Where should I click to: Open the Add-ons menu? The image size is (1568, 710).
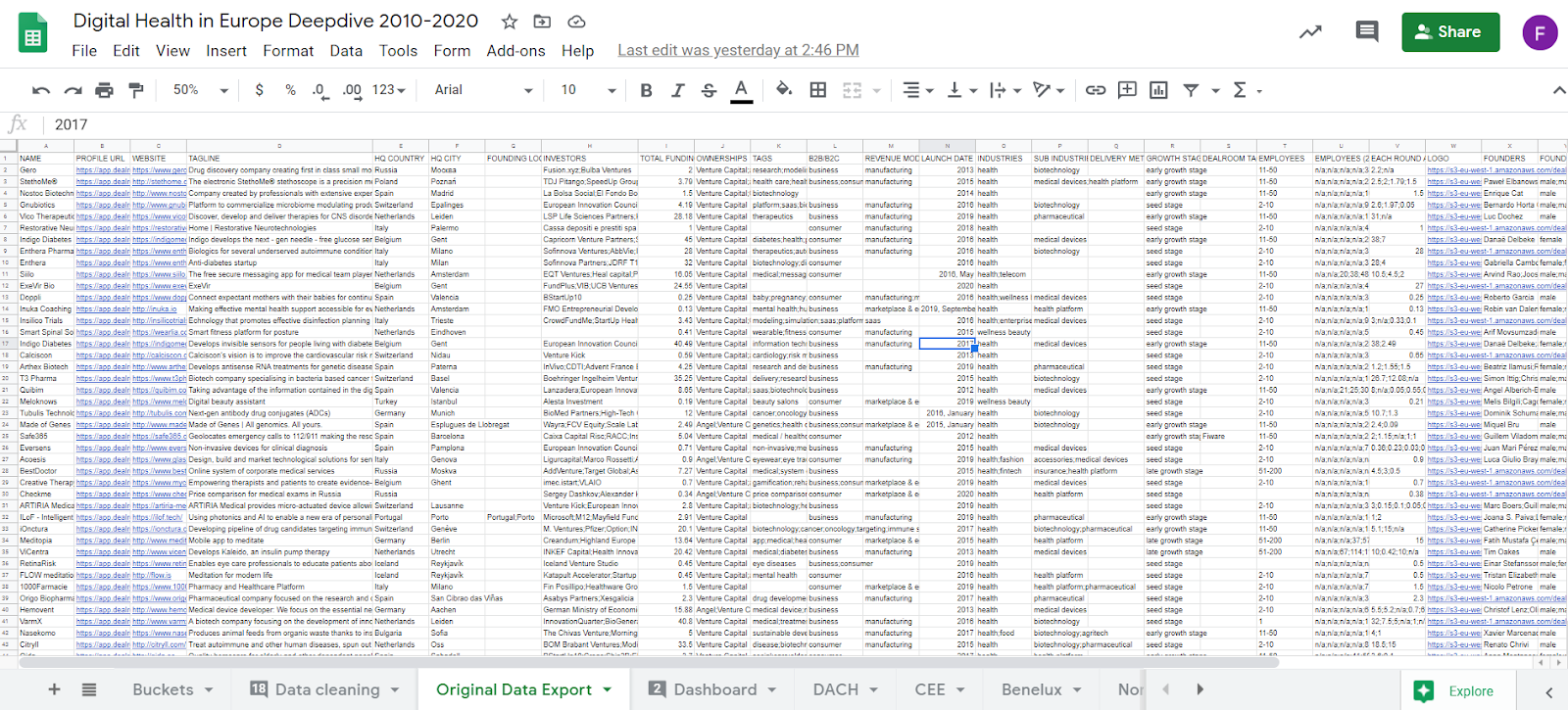coord(516,51)
